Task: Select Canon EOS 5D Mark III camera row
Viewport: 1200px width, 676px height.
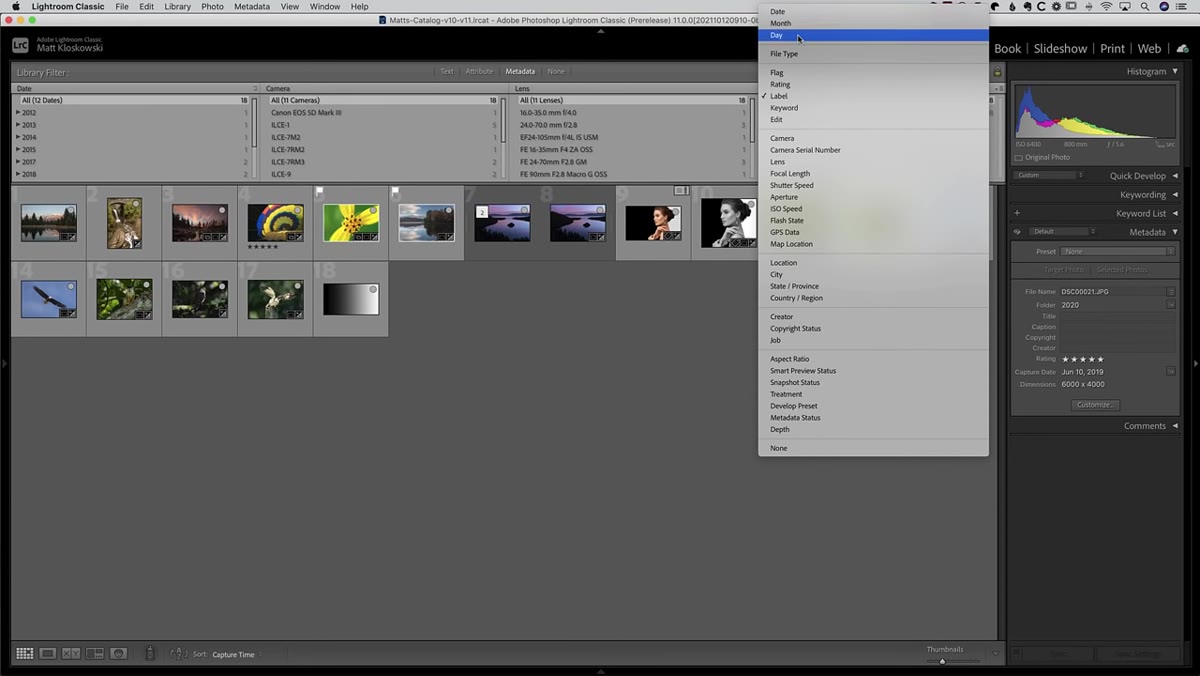Action: click(382, 113)
